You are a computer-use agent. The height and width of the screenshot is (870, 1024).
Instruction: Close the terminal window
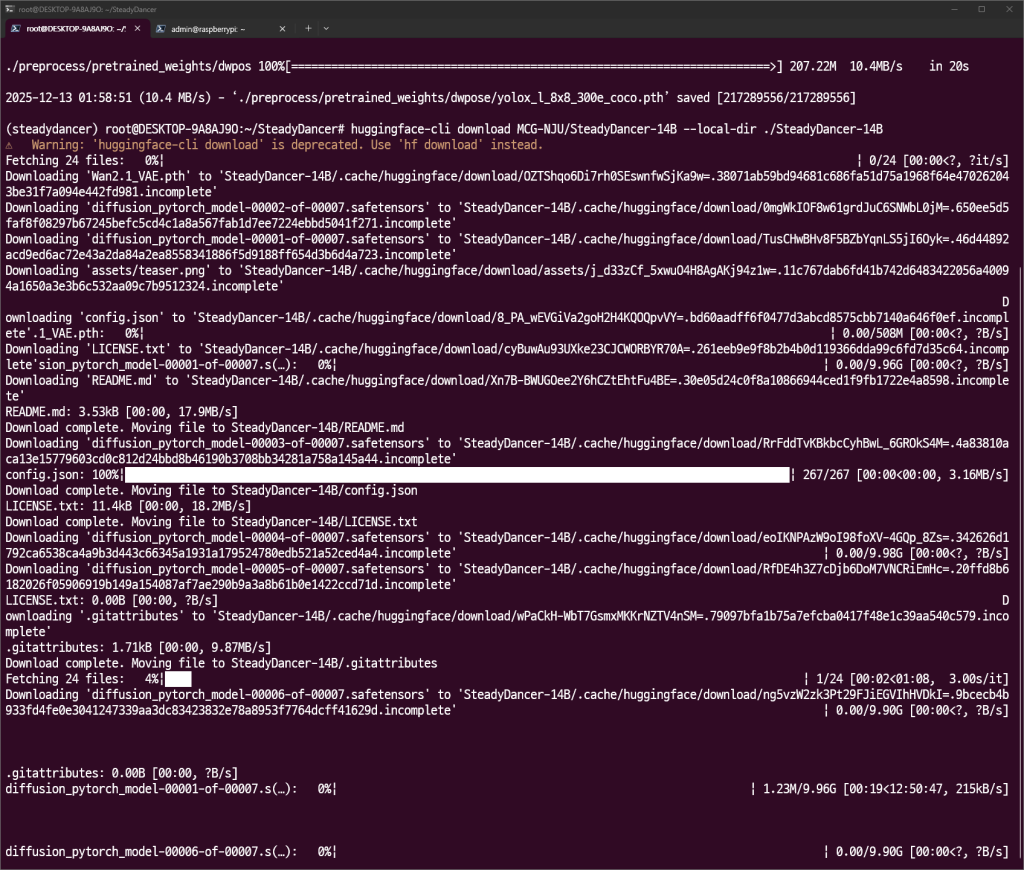click(1009, 8)
